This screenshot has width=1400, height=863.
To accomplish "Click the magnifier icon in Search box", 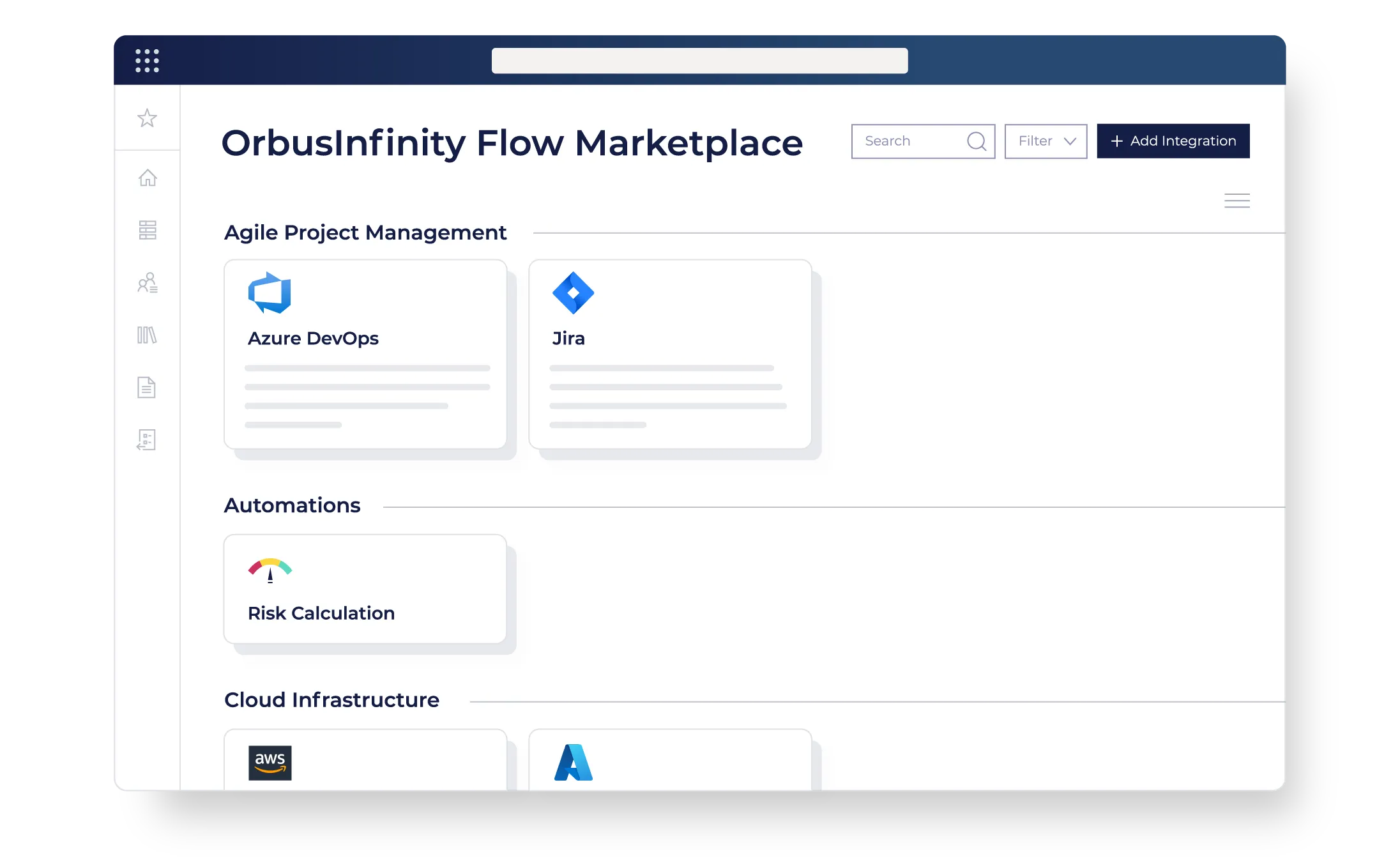I will coord(977,141).
